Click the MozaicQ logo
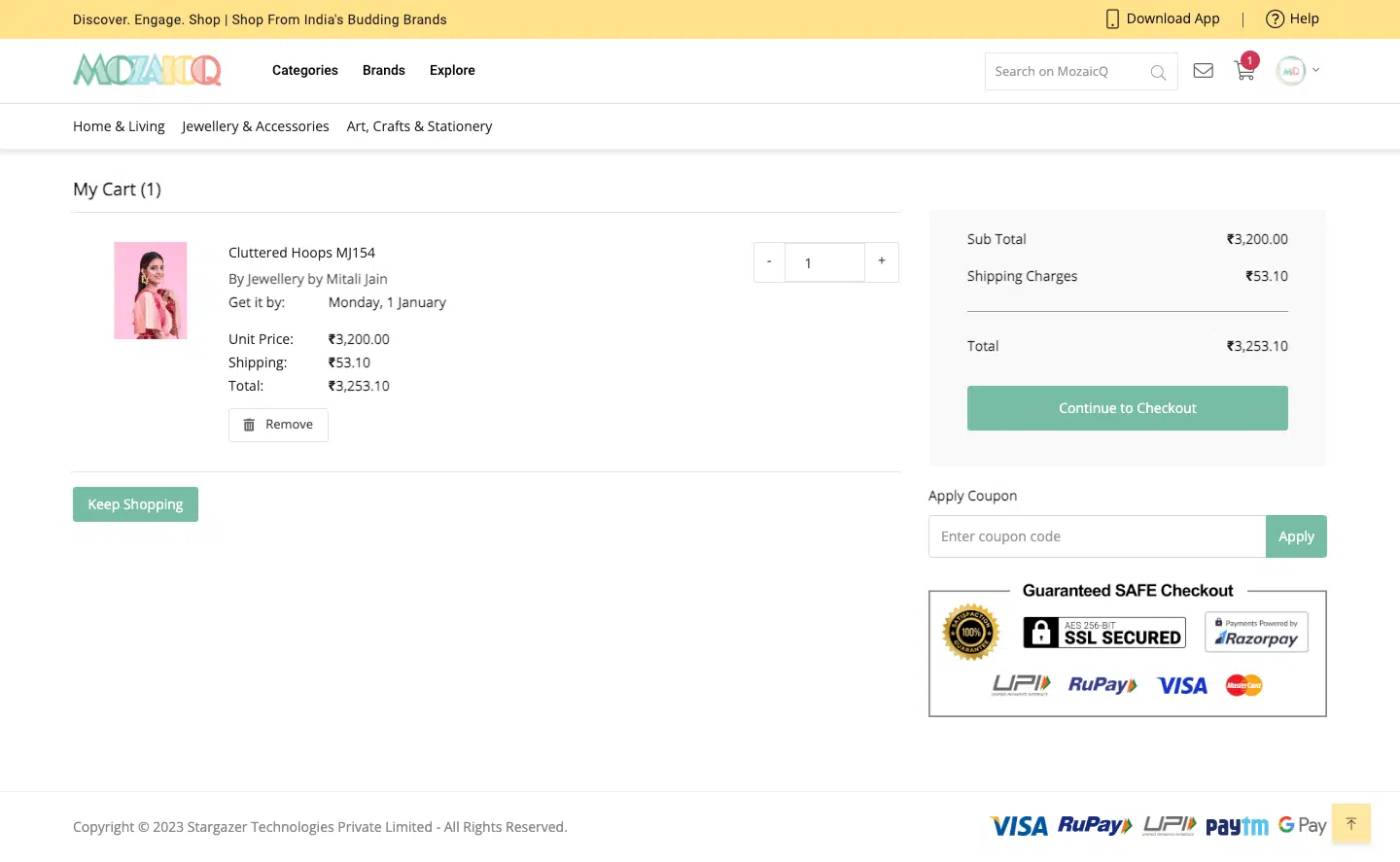1400x862 pixels. [x=147, y=70]
